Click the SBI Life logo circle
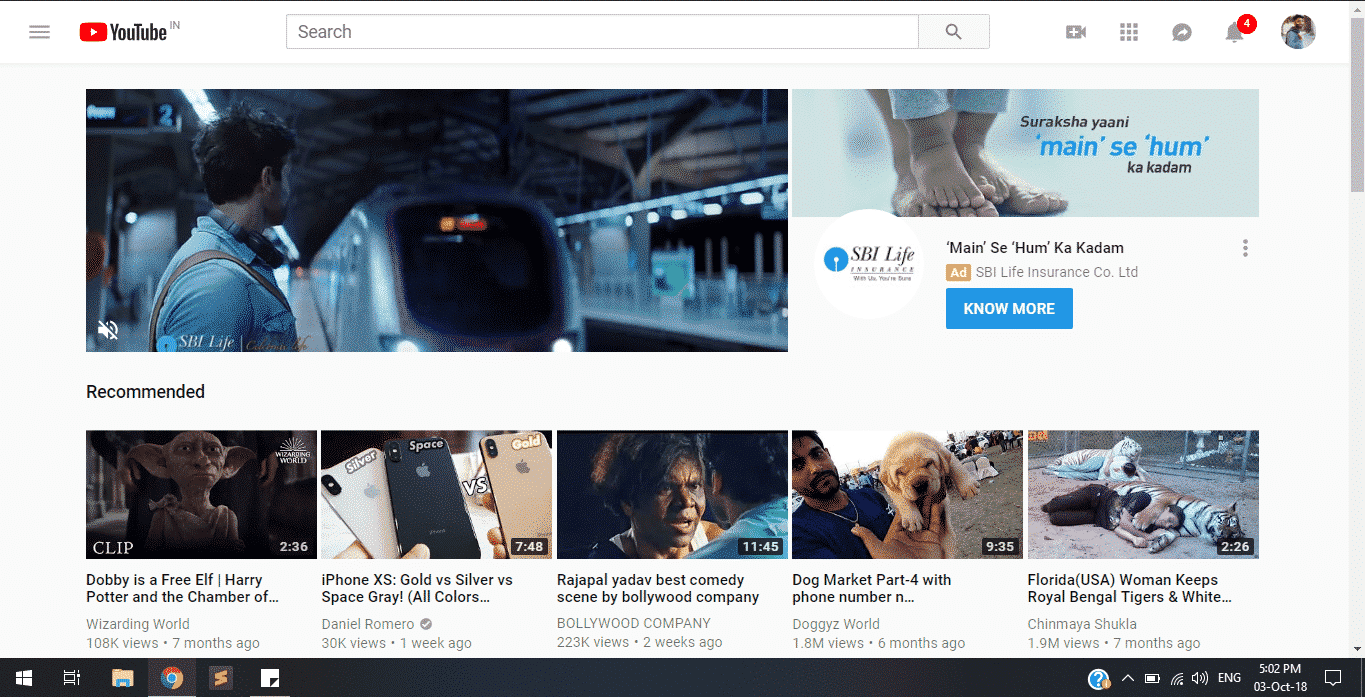 pos(868,264)
